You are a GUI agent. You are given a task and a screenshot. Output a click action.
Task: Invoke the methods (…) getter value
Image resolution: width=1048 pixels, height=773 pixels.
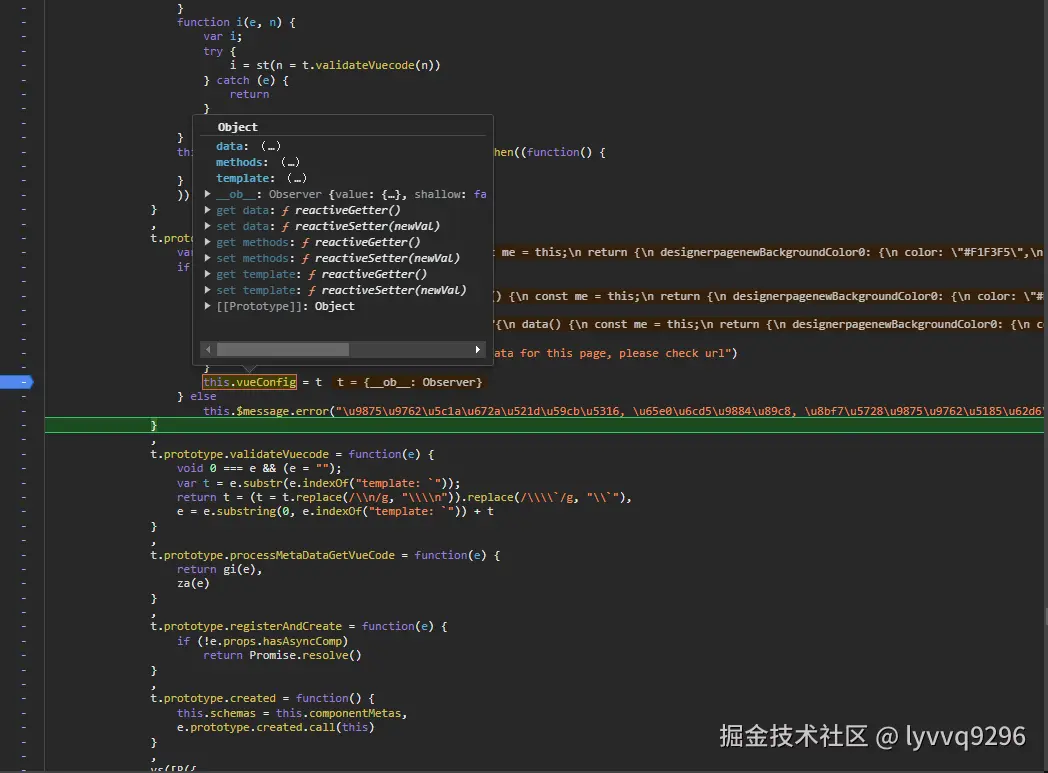pyautogui.click(x=290, y=162)
